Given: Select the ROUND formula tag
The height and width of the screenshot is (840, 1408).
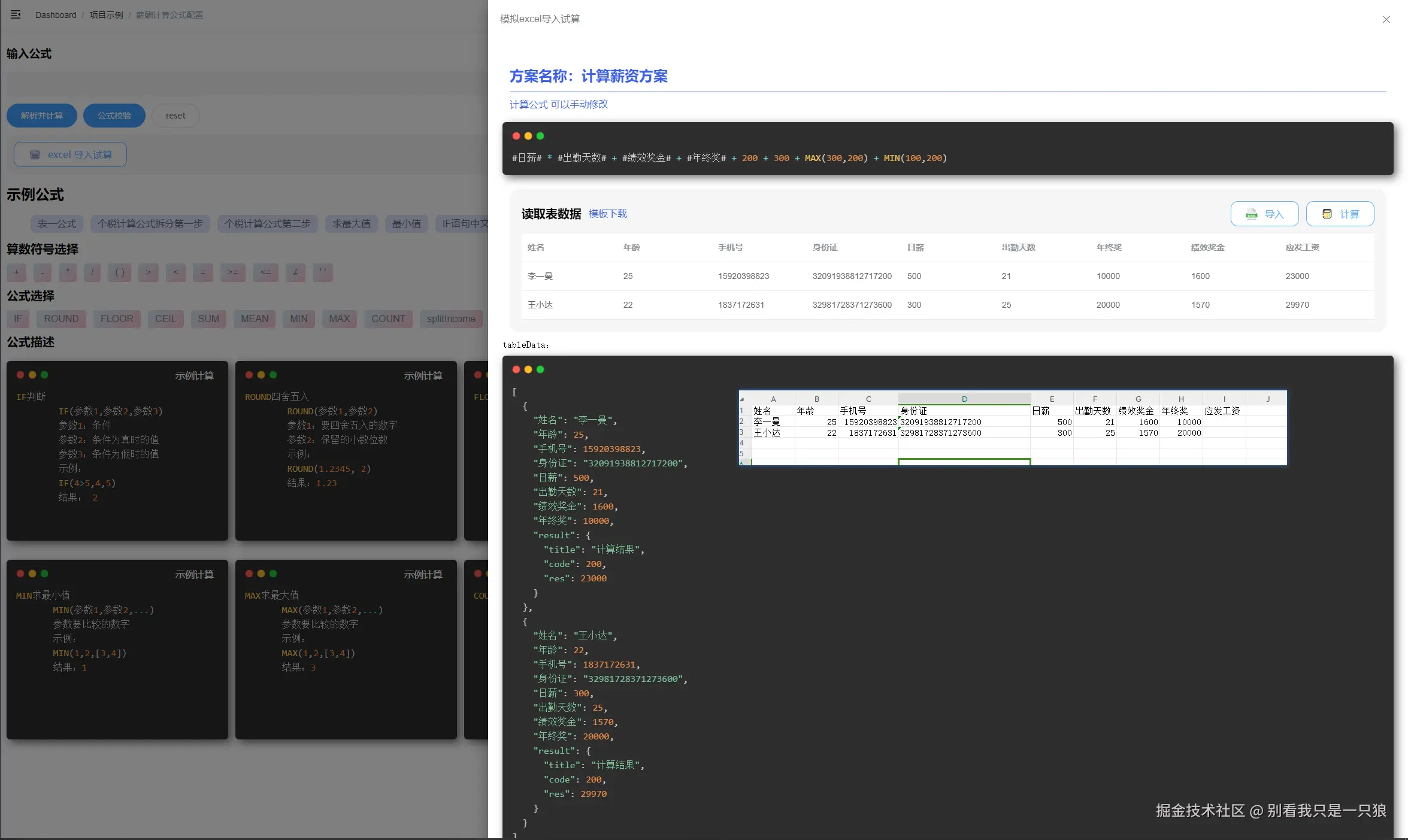Looking at the screenshot, I should (x=61, y=319).
